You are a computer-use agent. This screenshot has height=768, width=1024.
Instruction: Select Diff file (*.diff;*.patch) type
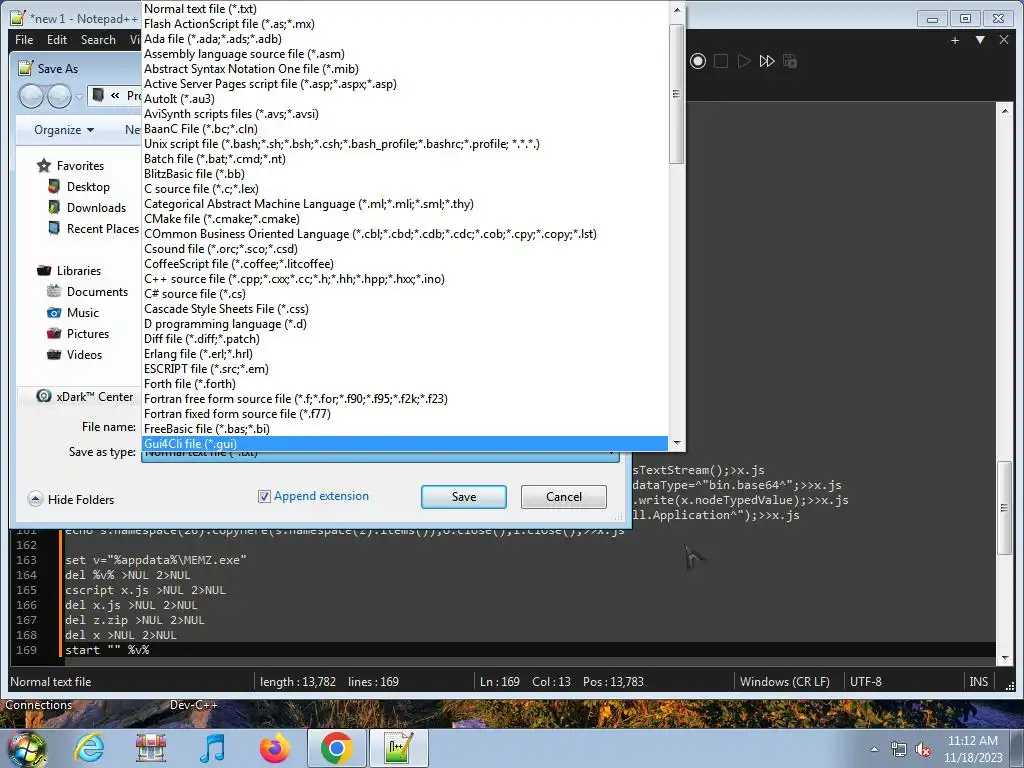(x=405, y=339)
